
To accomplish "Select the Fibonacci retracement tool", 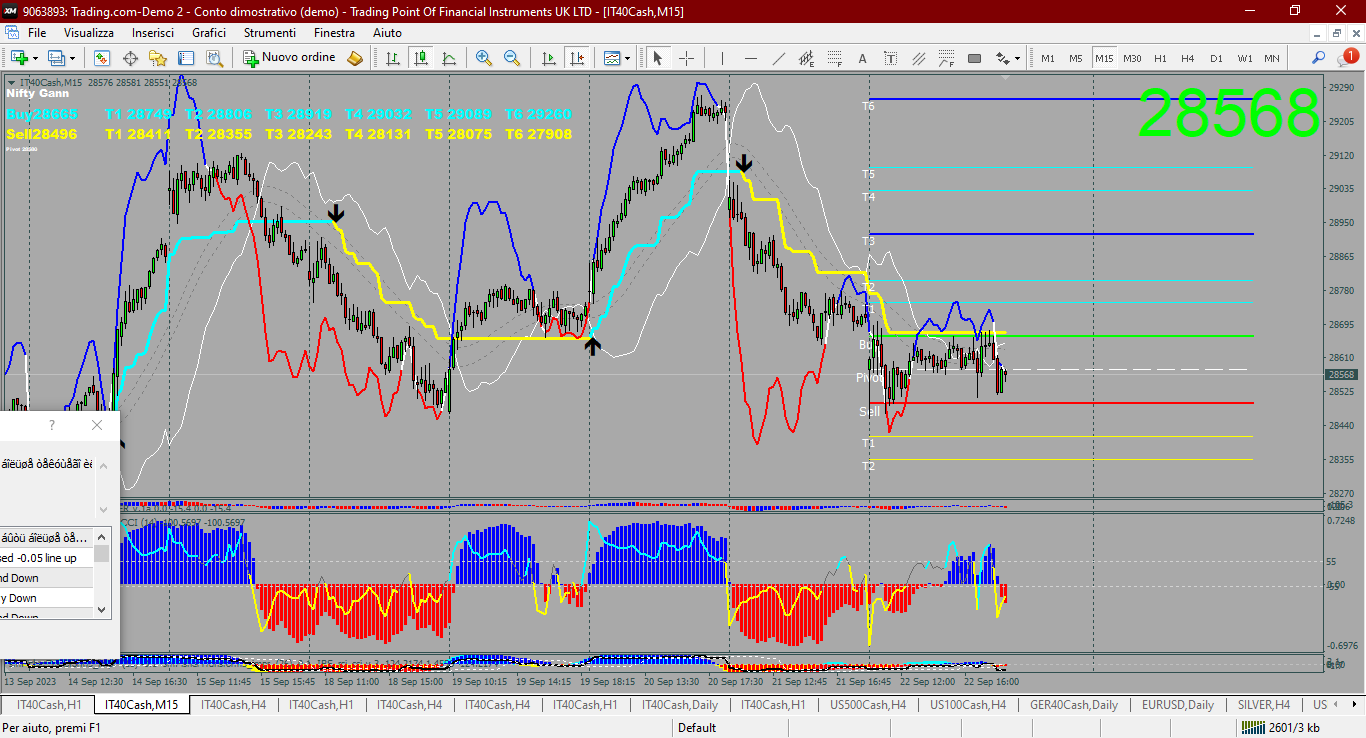I will (x=834, y=58).
